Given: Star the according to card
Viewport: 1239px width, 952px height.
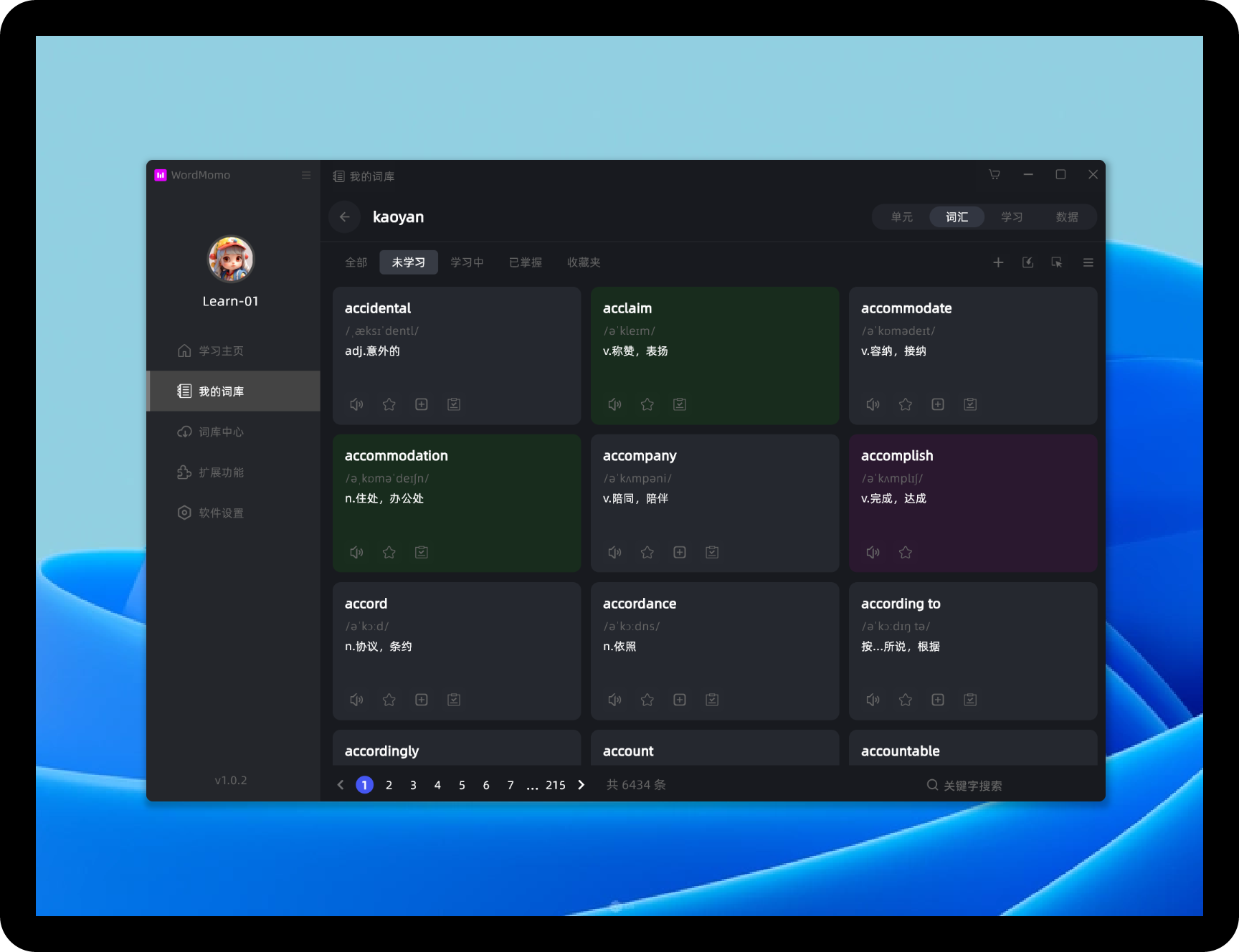Looking at the screenshot, I should [x=906, y=700].
